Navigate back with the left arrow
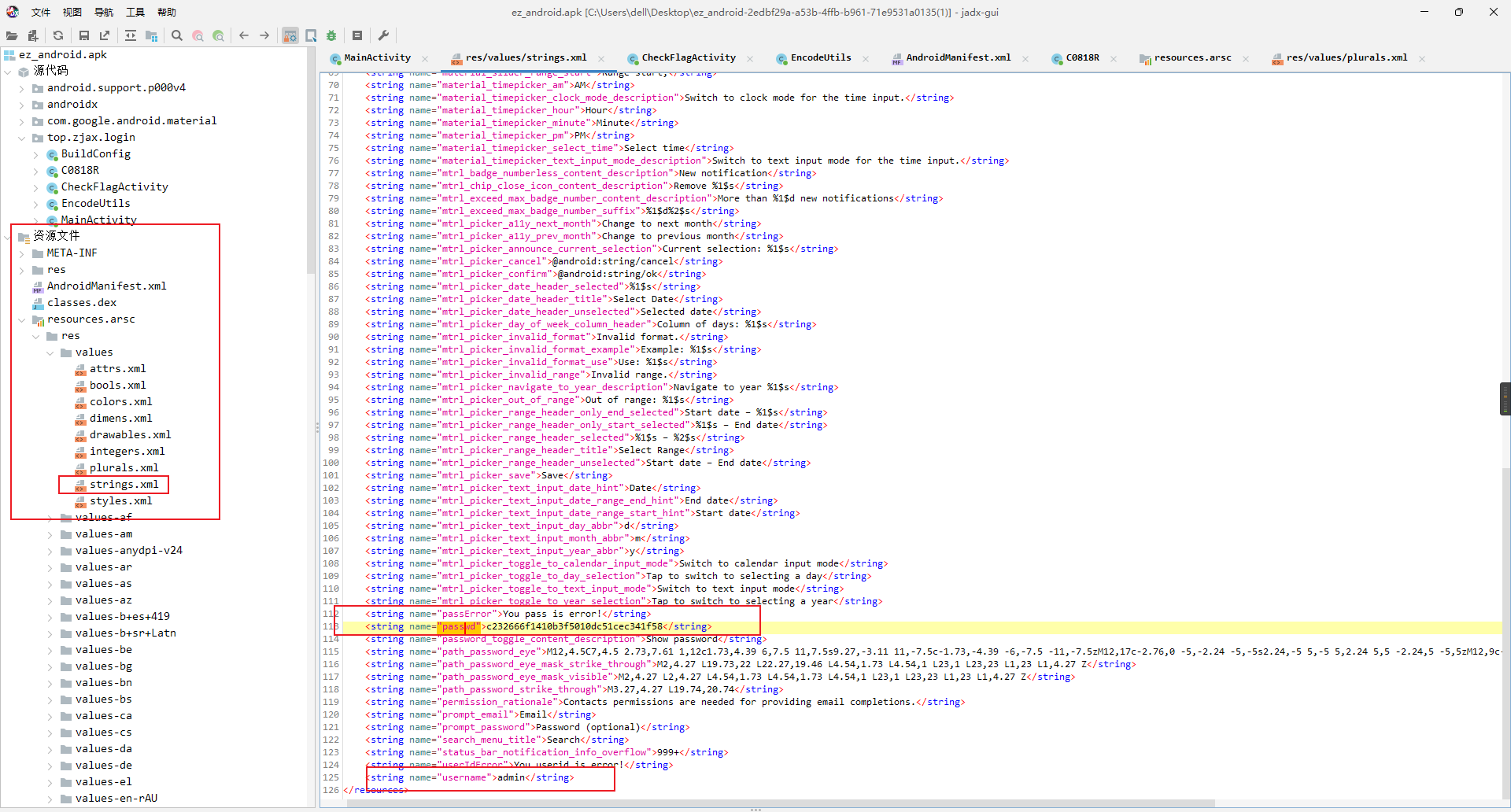Viewport: 1511px width, 812px height. (244, 35)
